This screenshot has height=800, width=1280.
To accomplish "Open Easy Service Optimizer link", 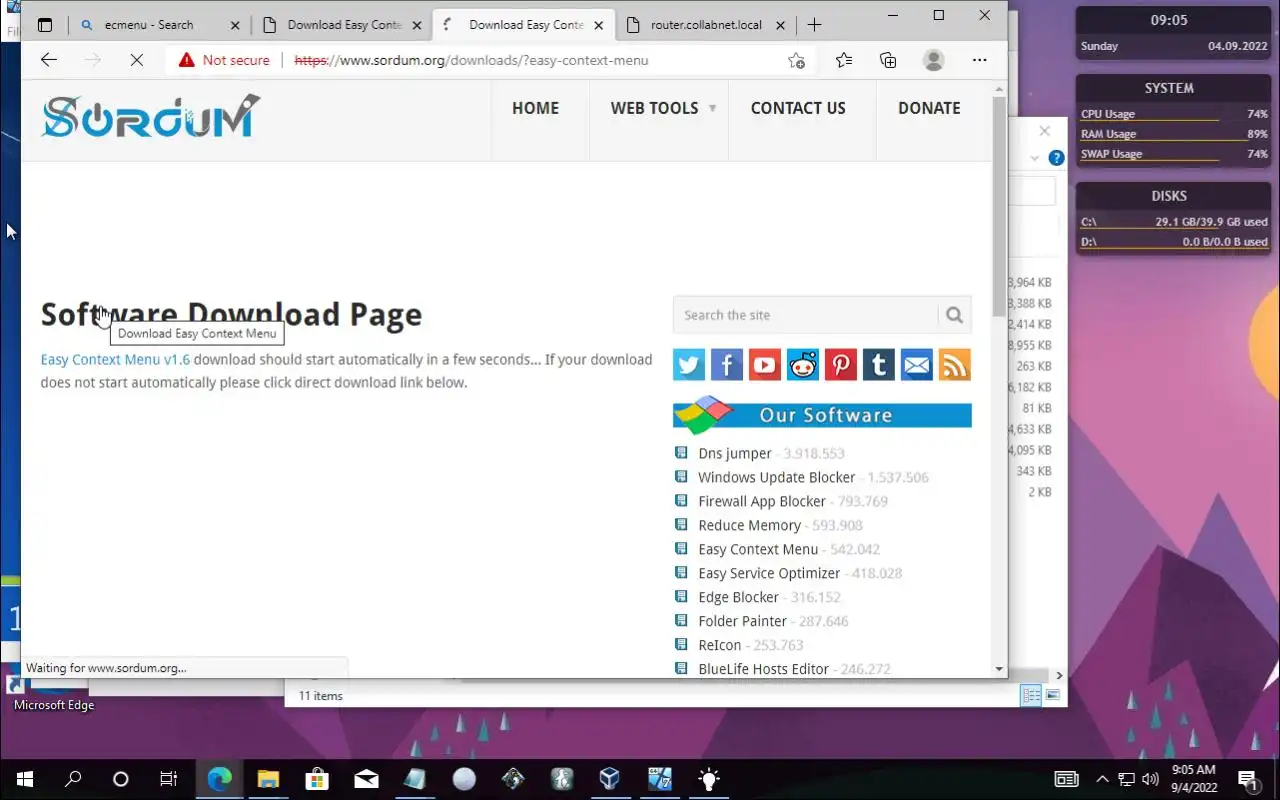I will tap(769, 573).
